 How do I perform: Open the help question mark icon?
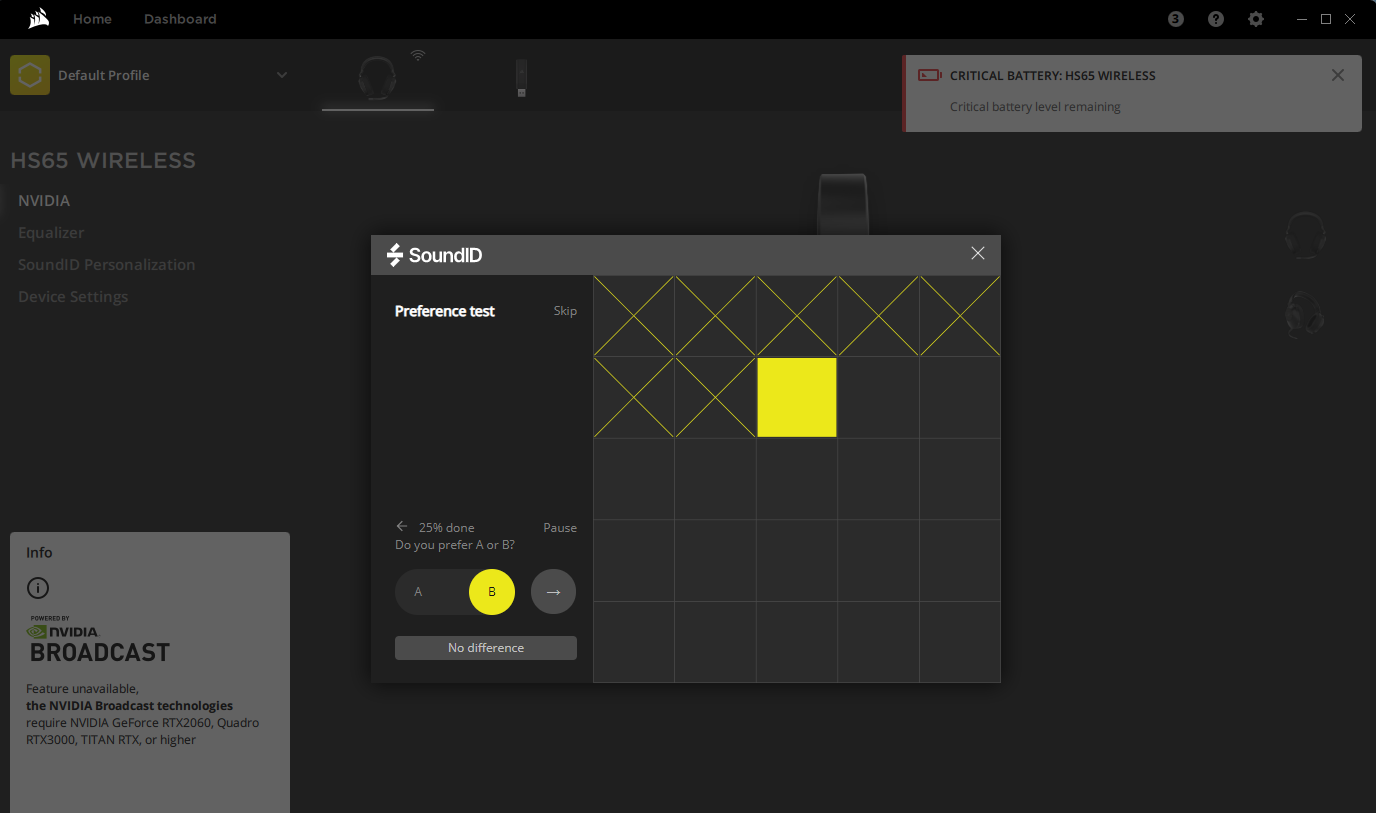click(1216, 19)
